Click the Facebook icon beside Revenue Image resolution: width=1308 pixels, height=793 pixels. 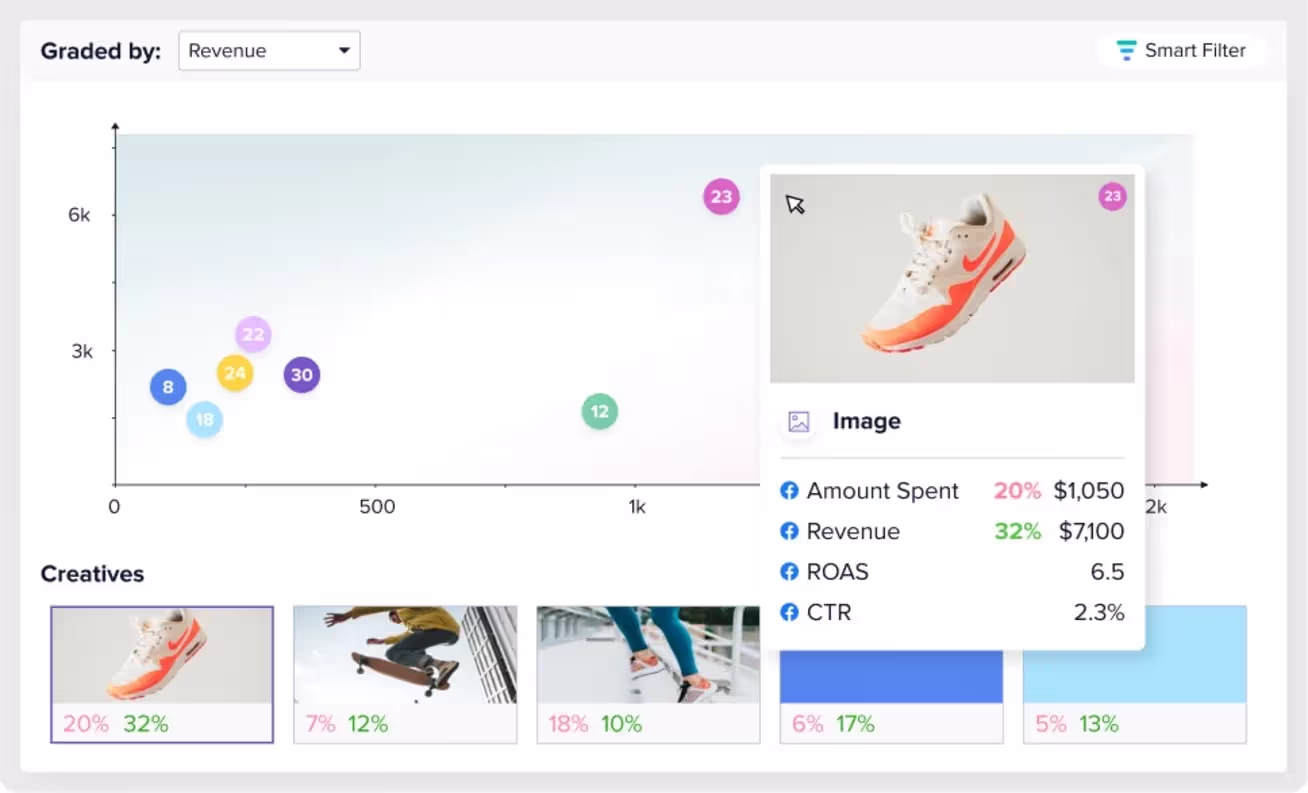789,531
